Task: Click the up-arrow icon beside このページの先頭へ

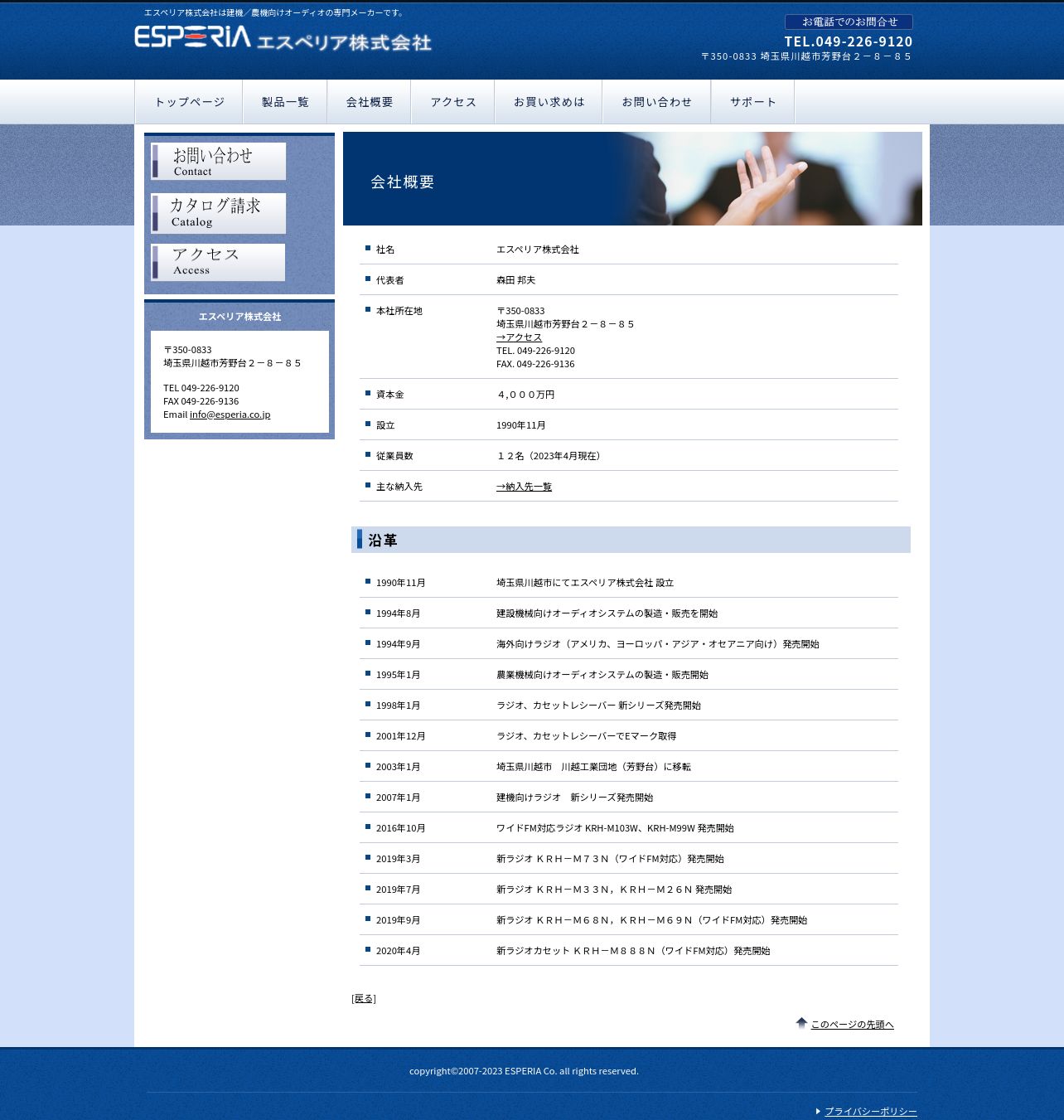Action: pyautogui.click(x=801, y=1023)
